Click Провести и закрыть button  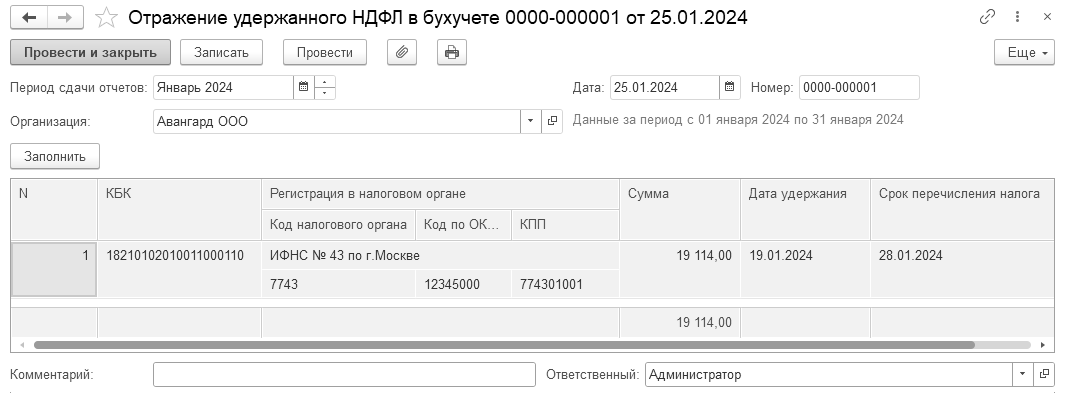[x=91, y=53]
